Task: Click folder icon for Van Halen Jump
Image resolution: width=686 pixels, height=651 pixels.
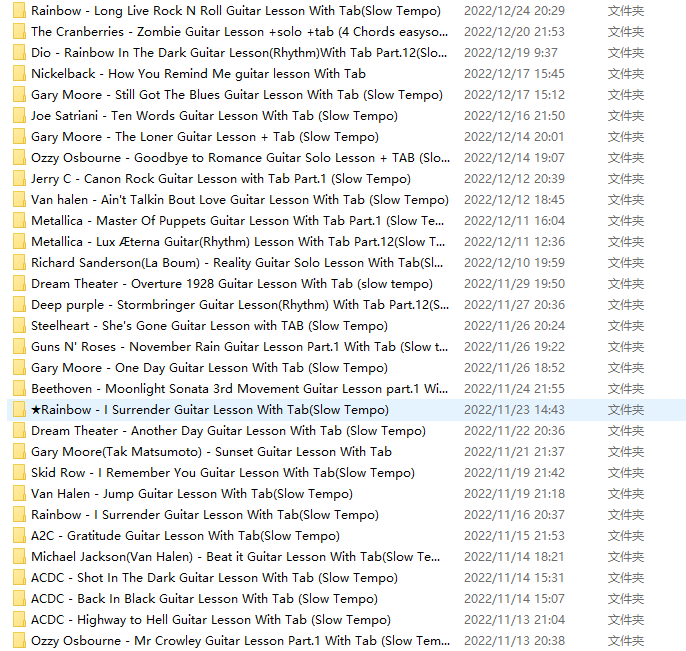Action: (x=19, y=494)
